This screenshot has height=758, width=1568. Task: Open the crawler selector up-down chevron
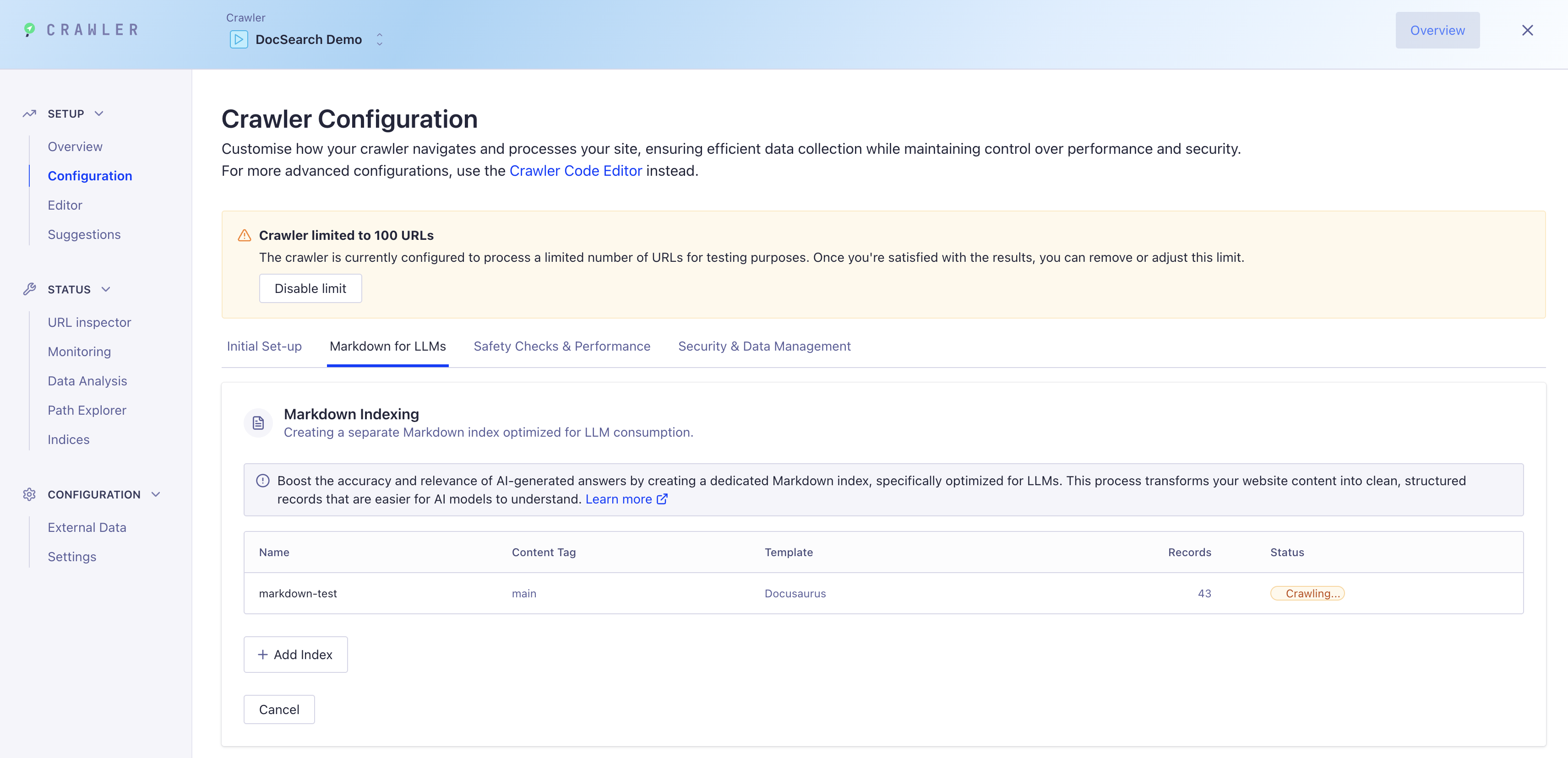(379, 39)
